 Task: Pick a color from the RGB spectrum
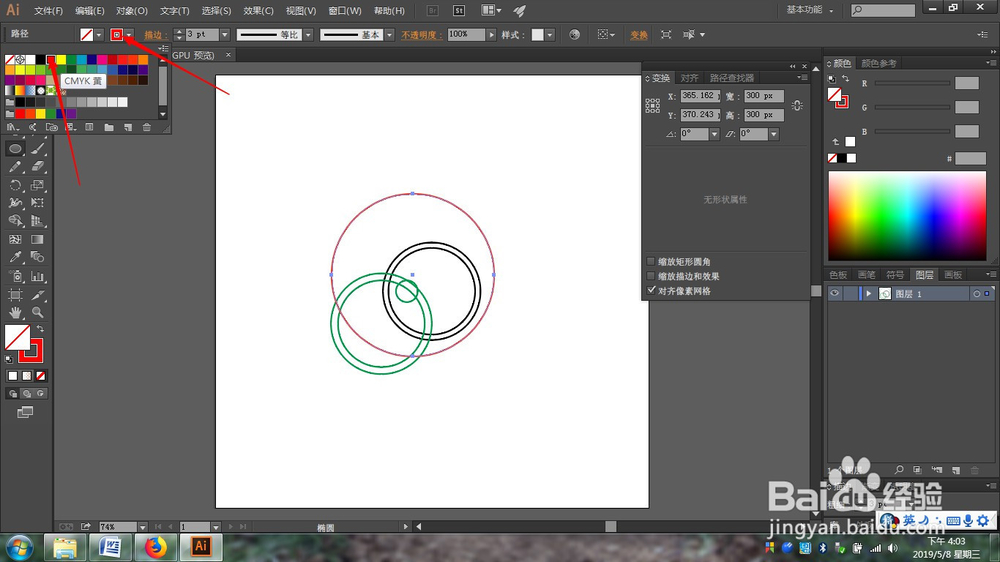pos(907,216)
